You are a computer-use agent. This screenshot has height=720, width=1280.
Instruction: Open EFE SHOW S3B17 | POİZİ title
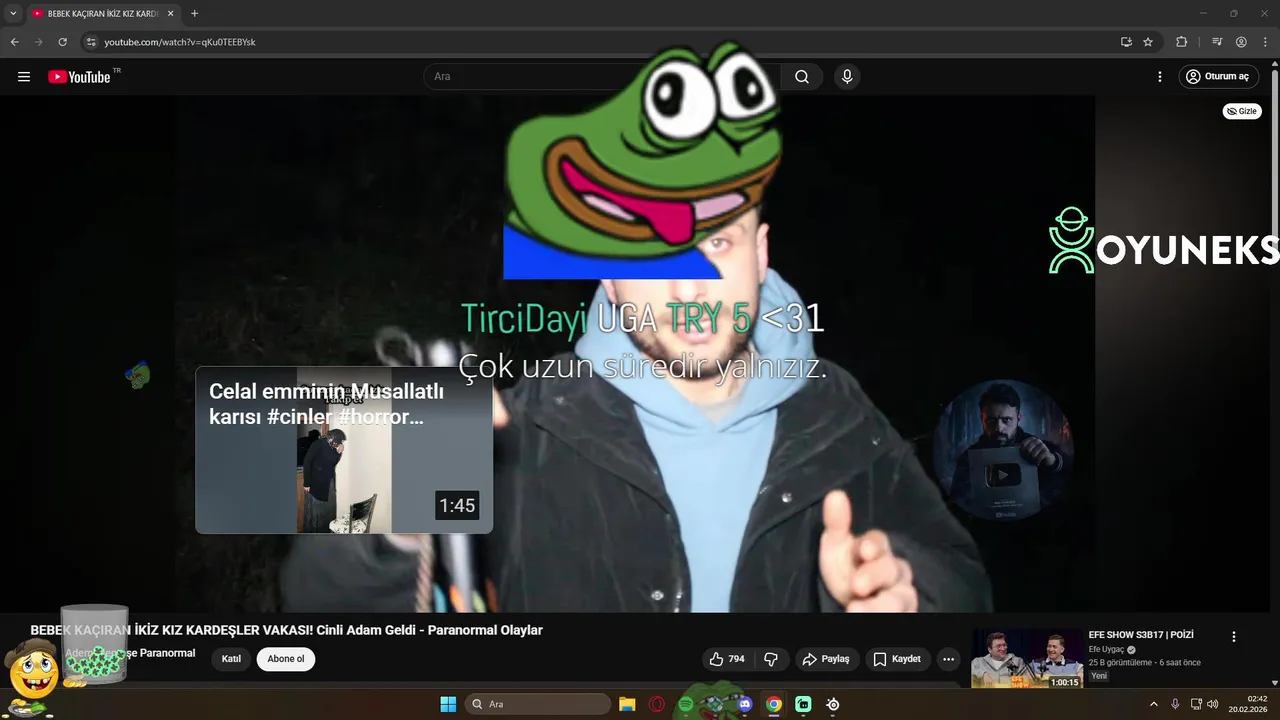point(1141,635)
